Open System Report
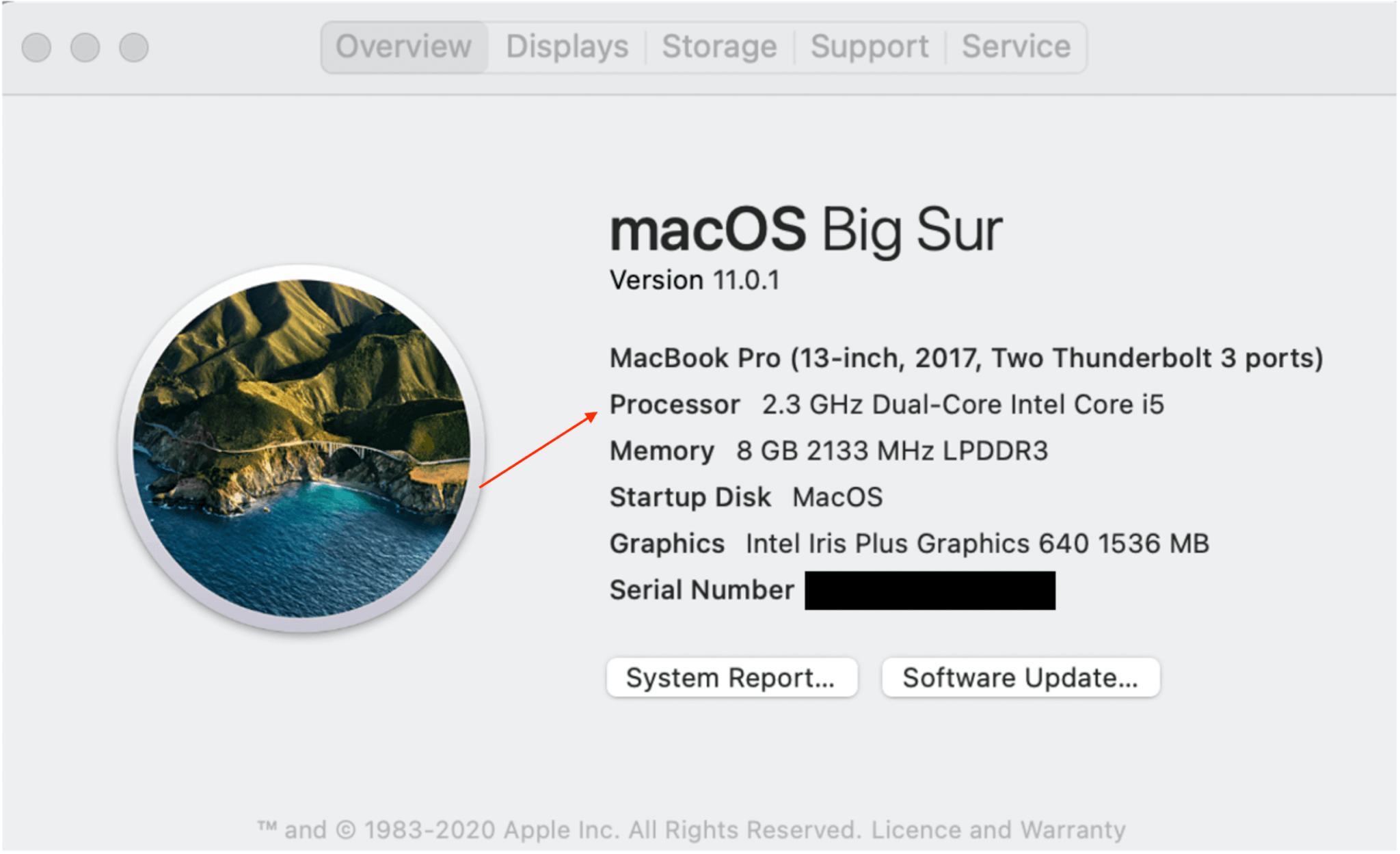The width and height of the screenshot is (1400, 854). pyautogui.click(x=733, y=678)
